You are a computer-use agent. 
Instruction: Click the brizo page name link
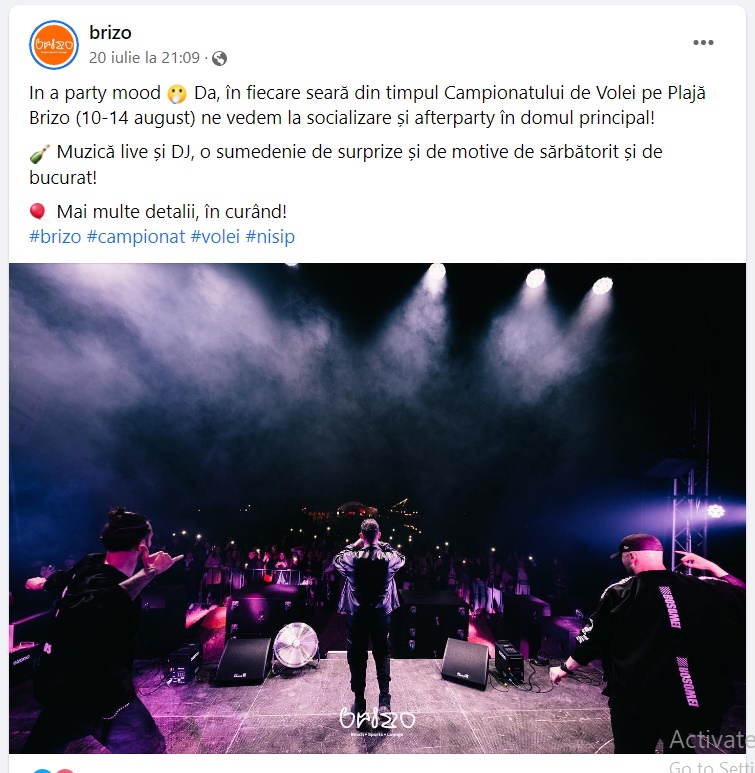click(x=110, y=33)
